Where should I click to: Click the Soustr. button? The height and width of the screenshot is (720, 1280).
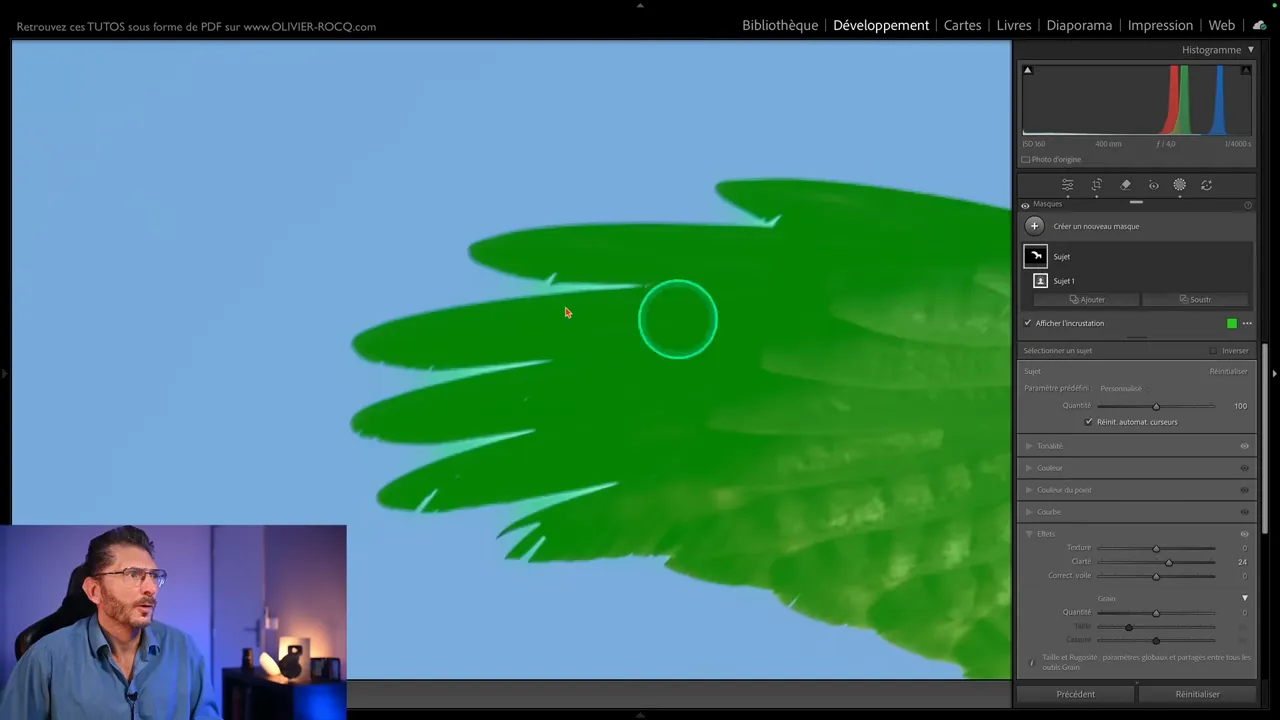coord(1195,299)
